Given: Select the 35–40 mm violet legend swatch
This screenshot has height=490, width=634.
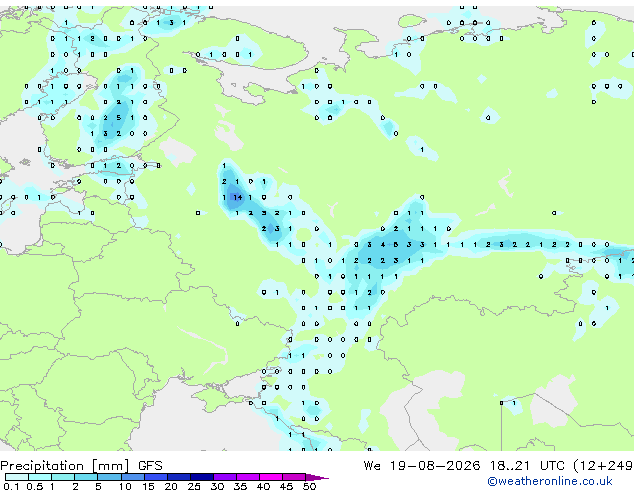Looking at the screenshot, I should (247, 477).
